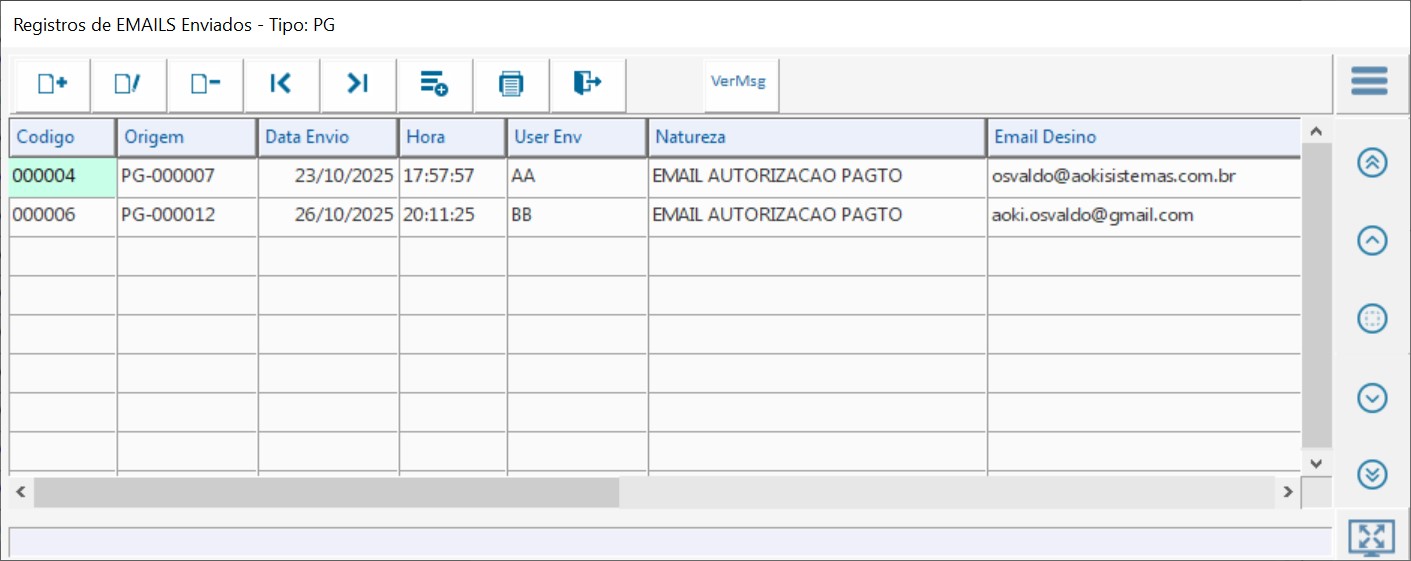Sort by the Data Envio column header

[328, 137]
